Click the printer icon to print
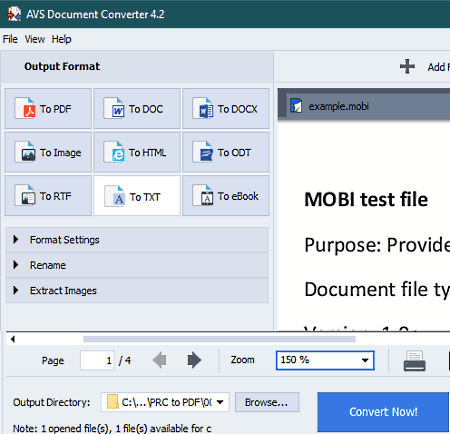The width and height of the screenshot is (450, 434). click(414, 361)
